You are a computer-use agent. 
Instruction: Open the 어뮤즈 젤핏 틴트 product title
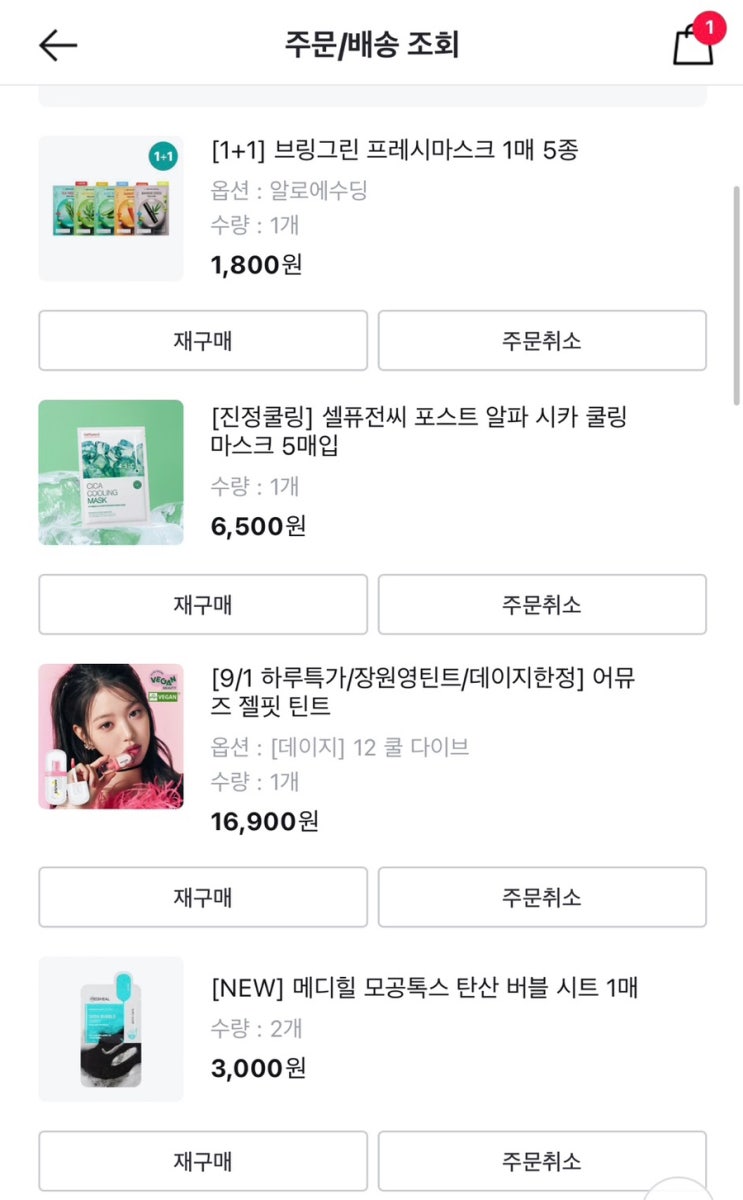click(x=424, y=692)
